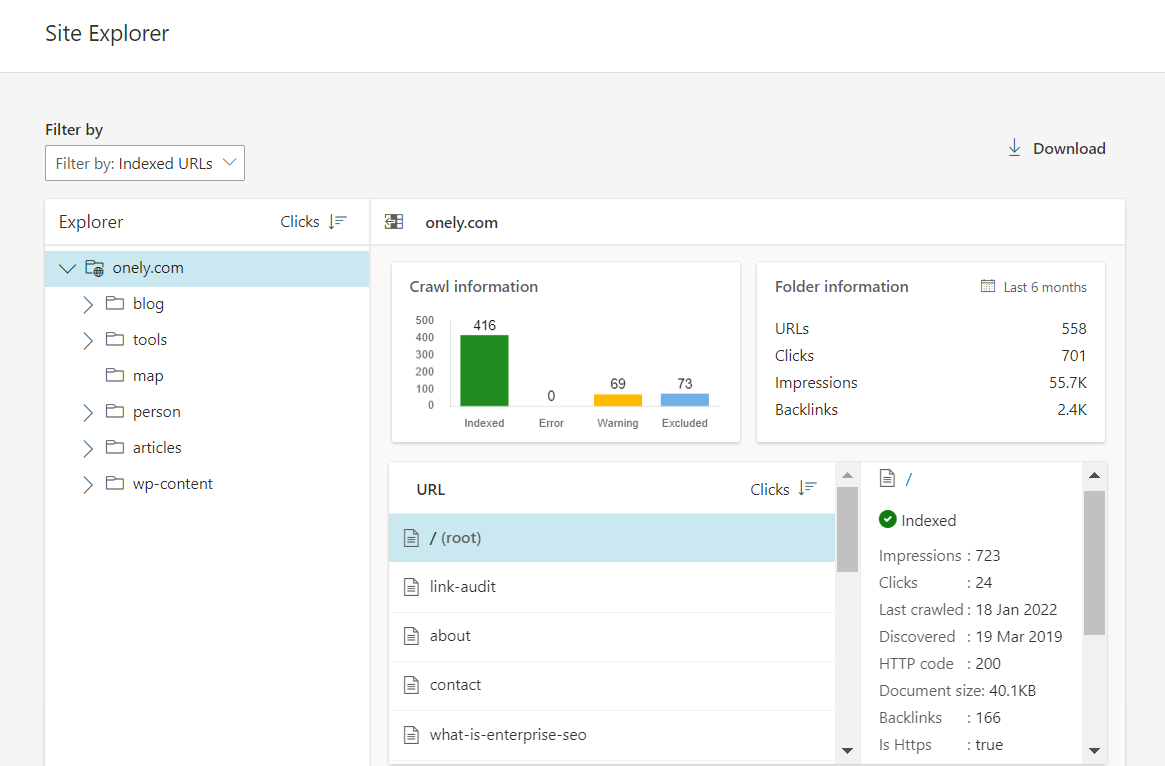The height and width of the screenshot is (766, 1165).
Task: Click the green Indexed status icon
Action: point(888,519)
